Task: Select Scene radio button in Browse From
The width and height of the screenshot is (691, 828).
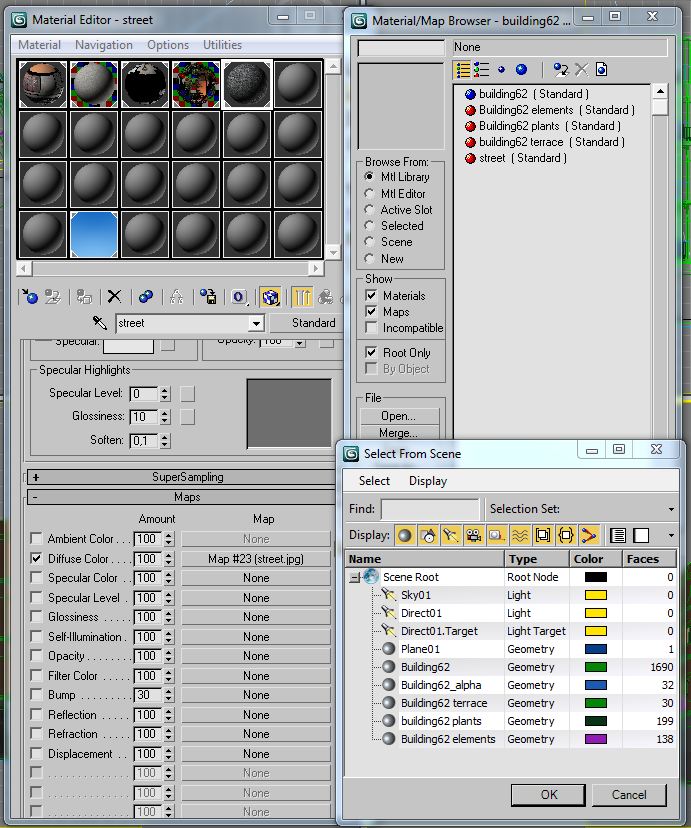Action: [370, 242]
